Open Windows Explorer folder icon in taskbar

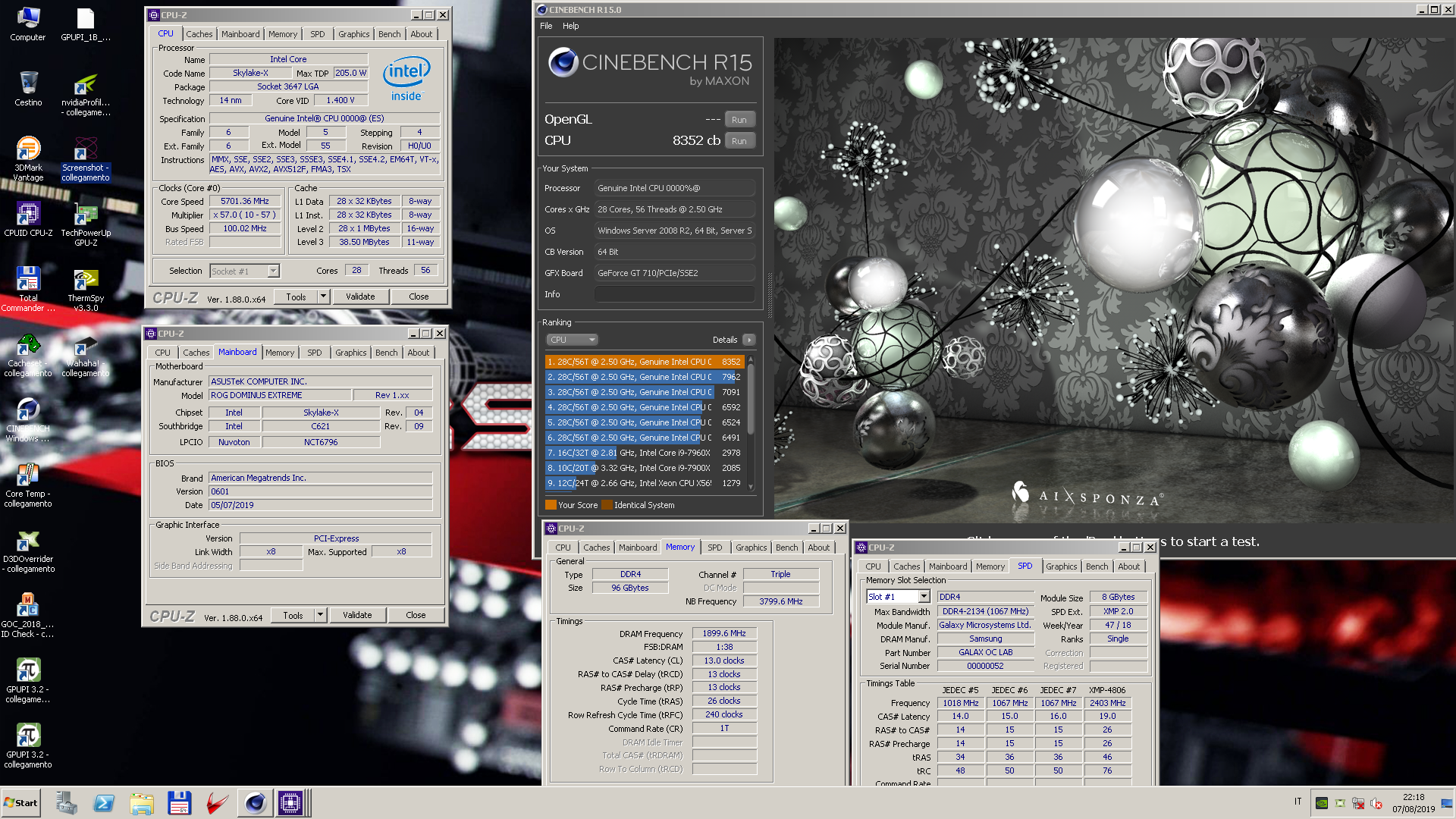pos(142,802)
